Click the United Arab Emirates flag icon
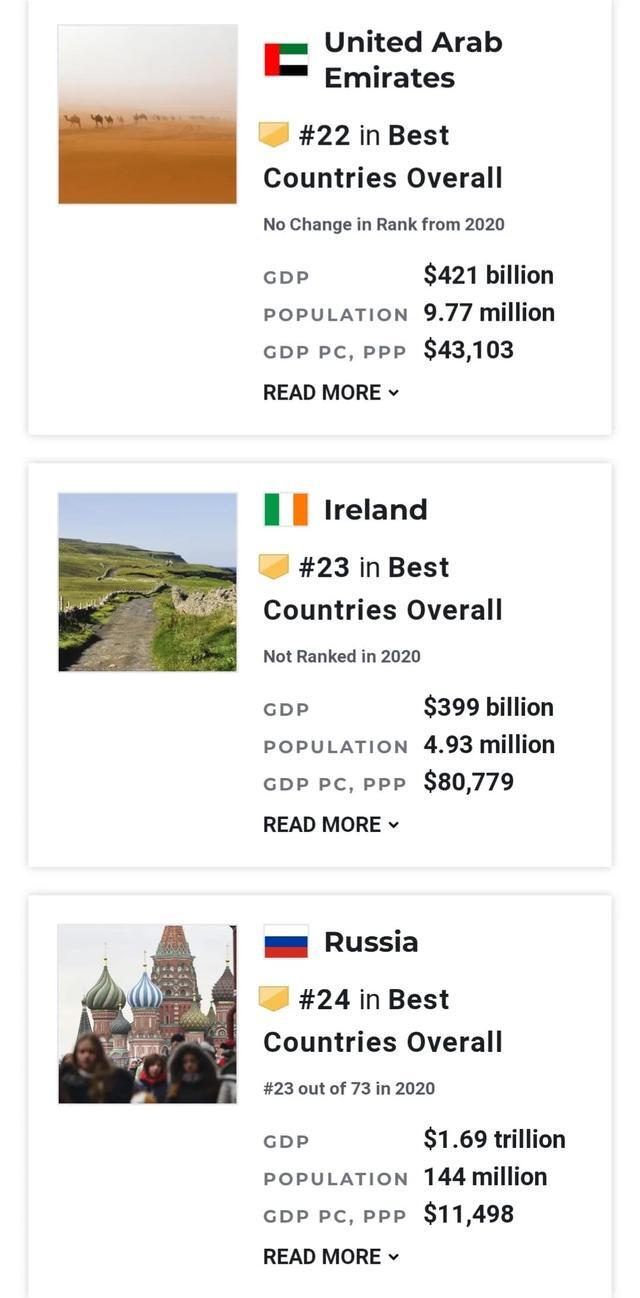Screen dimensions: 640x1298 click(286, 60)
